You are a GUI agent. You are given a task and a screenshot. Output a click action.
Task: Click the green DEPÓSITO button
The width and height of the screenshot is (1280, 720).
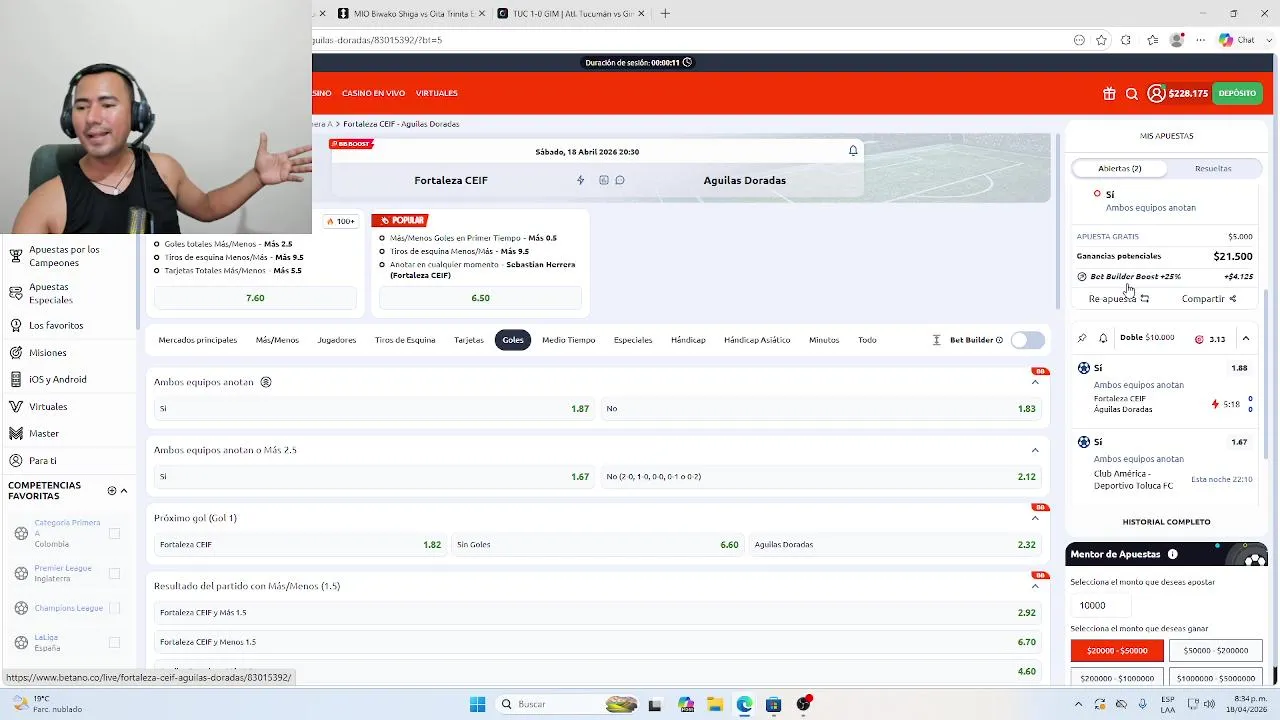(x=1237, y=93)
